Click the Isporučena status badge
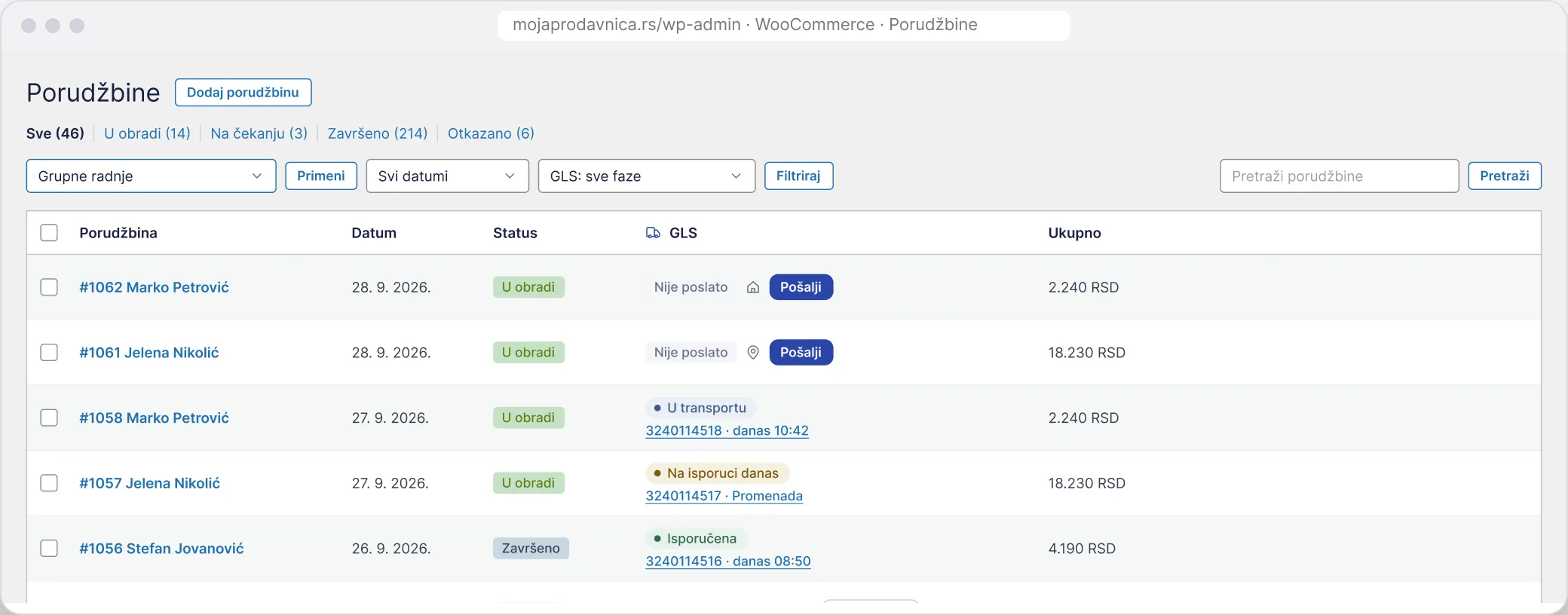The width and height of the screenshot is (1568, 615). point(696,538)
